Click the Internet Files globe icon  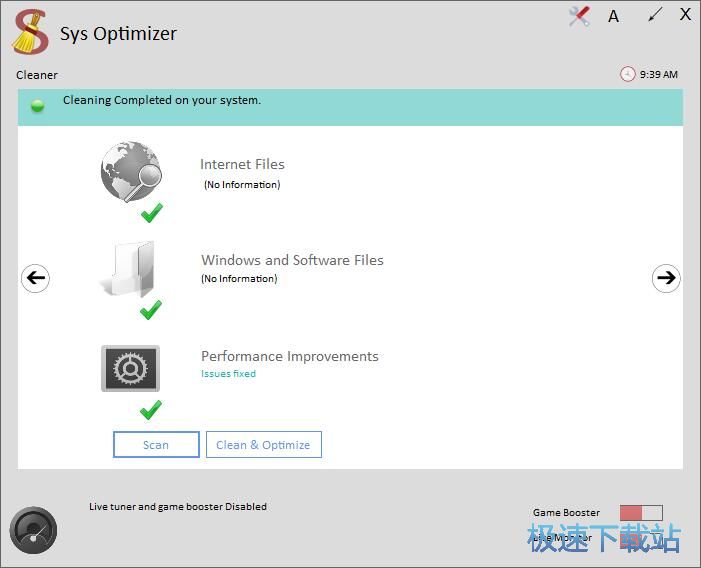tap(131, 171)
